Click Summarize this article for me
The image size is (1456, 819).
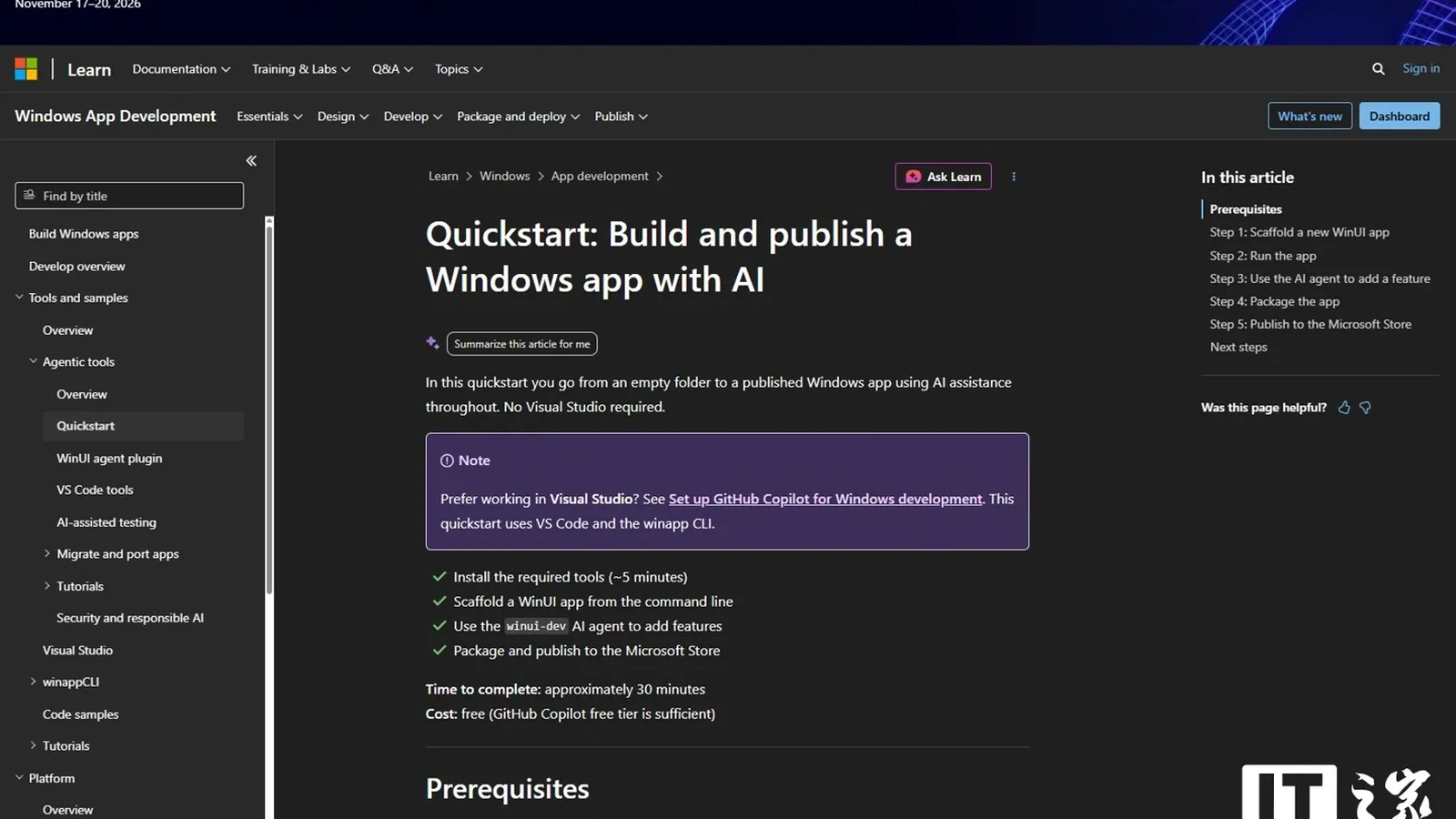[x=521, y=344]
